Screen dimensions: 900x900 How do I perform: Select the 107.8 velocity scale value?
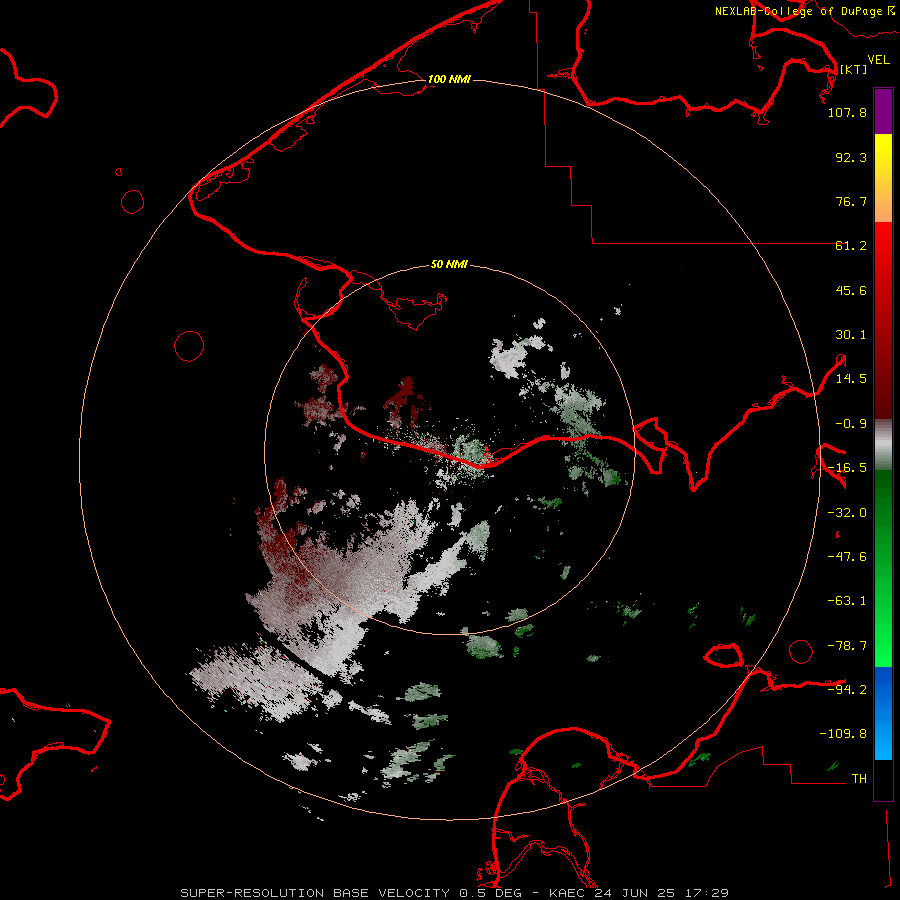pyautogui.click(x=847, y=112)
